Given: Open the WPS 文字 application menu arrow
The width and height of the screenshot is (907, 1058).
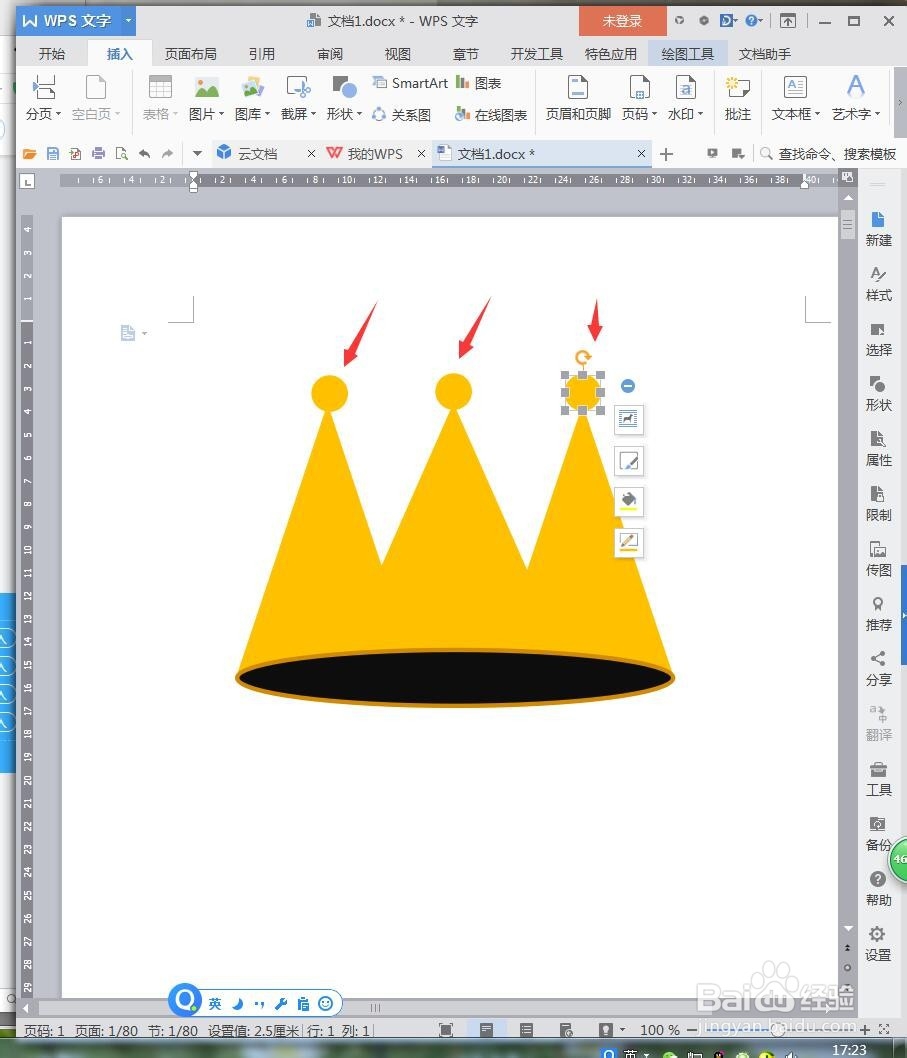Looking at the screenshot, I should 128,21.
